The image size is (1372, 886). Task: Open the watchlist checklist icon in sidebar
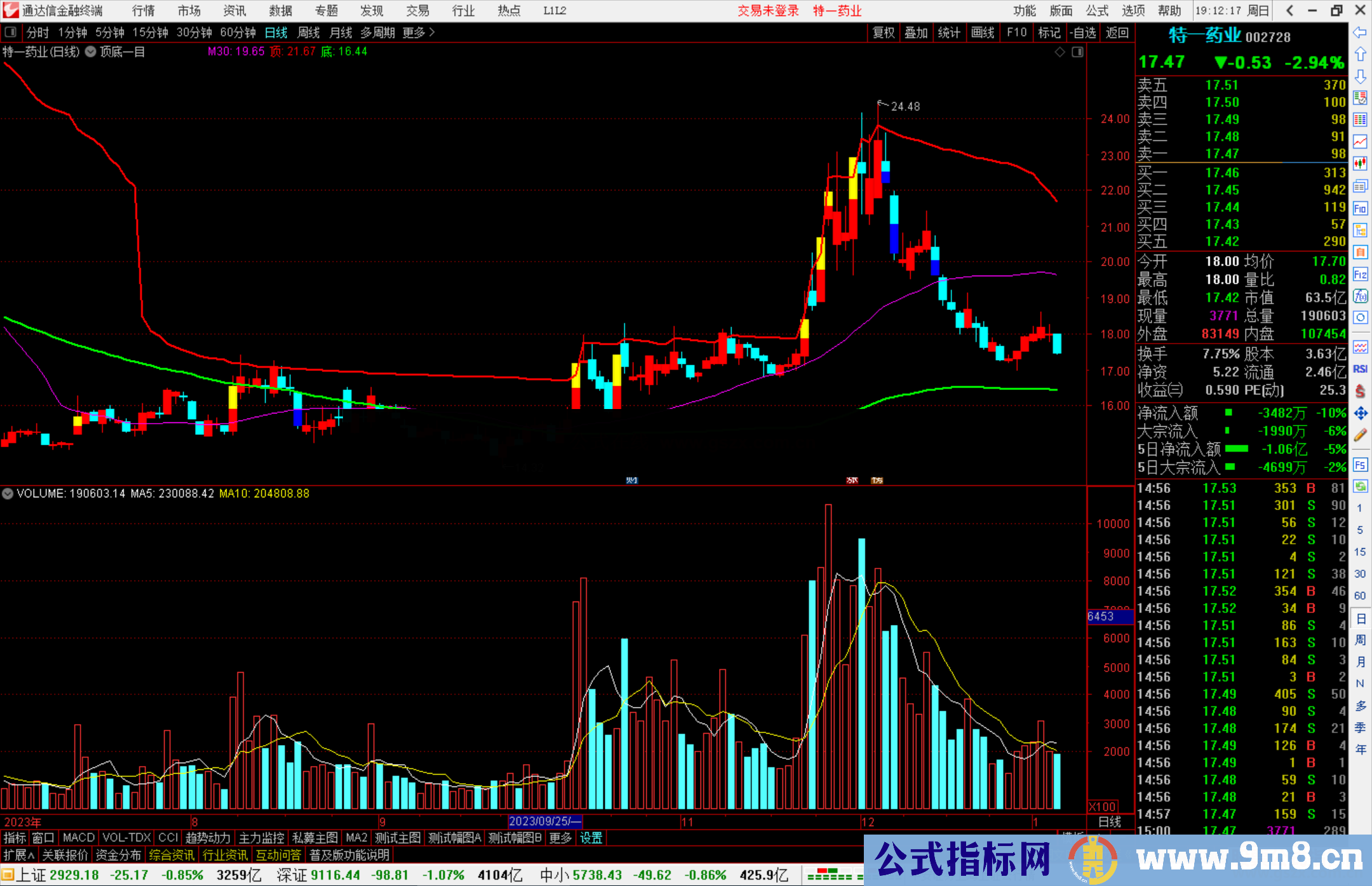(x=1360, y=98)
